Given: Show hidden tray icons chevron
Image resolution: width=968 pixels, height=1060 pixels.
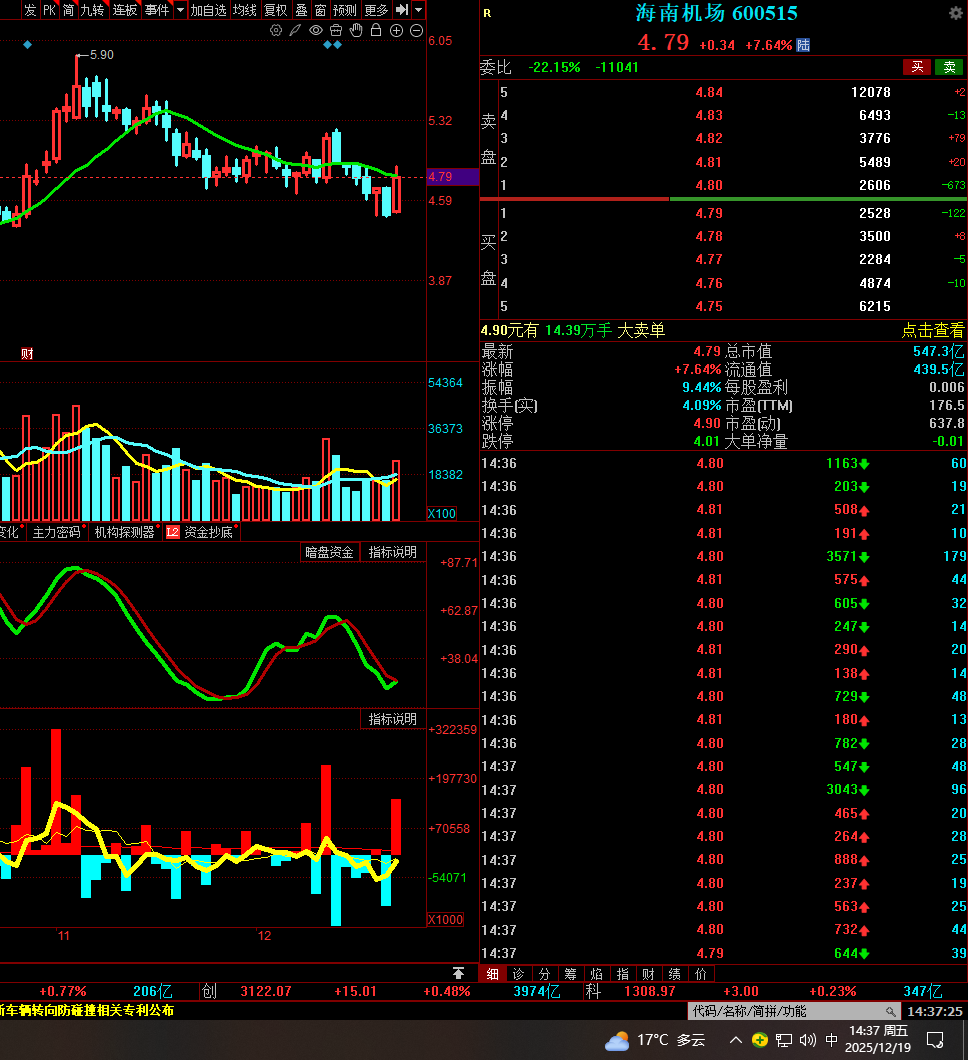Looking at the screenshot, I should 735,1040.
